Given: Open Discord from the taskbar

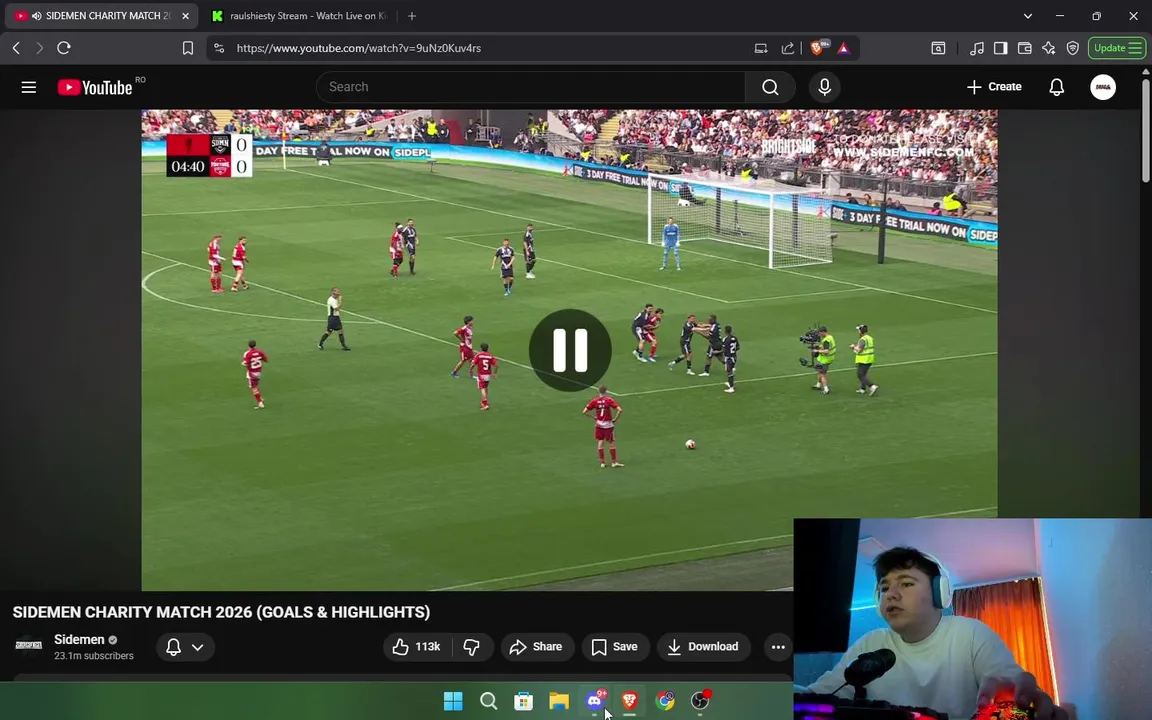Looking at the screenshot, I should (x=594, y=700).
